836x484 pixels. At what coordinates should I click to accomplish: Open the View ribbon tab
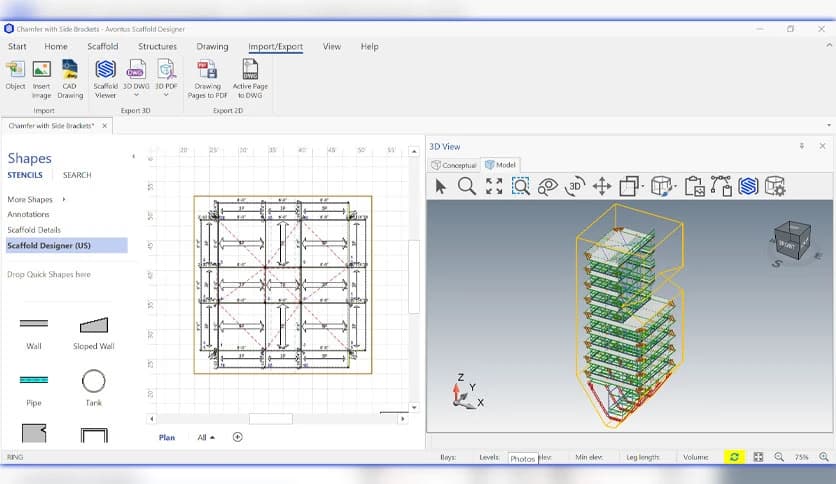click(332, 46)
